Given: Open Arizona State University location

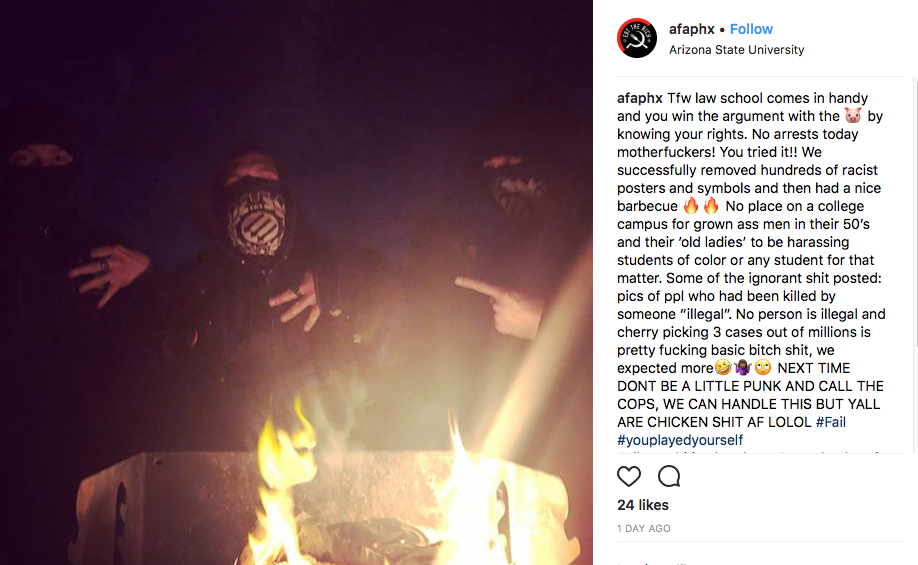Looking at the screenshot, I should coord(737,50).
